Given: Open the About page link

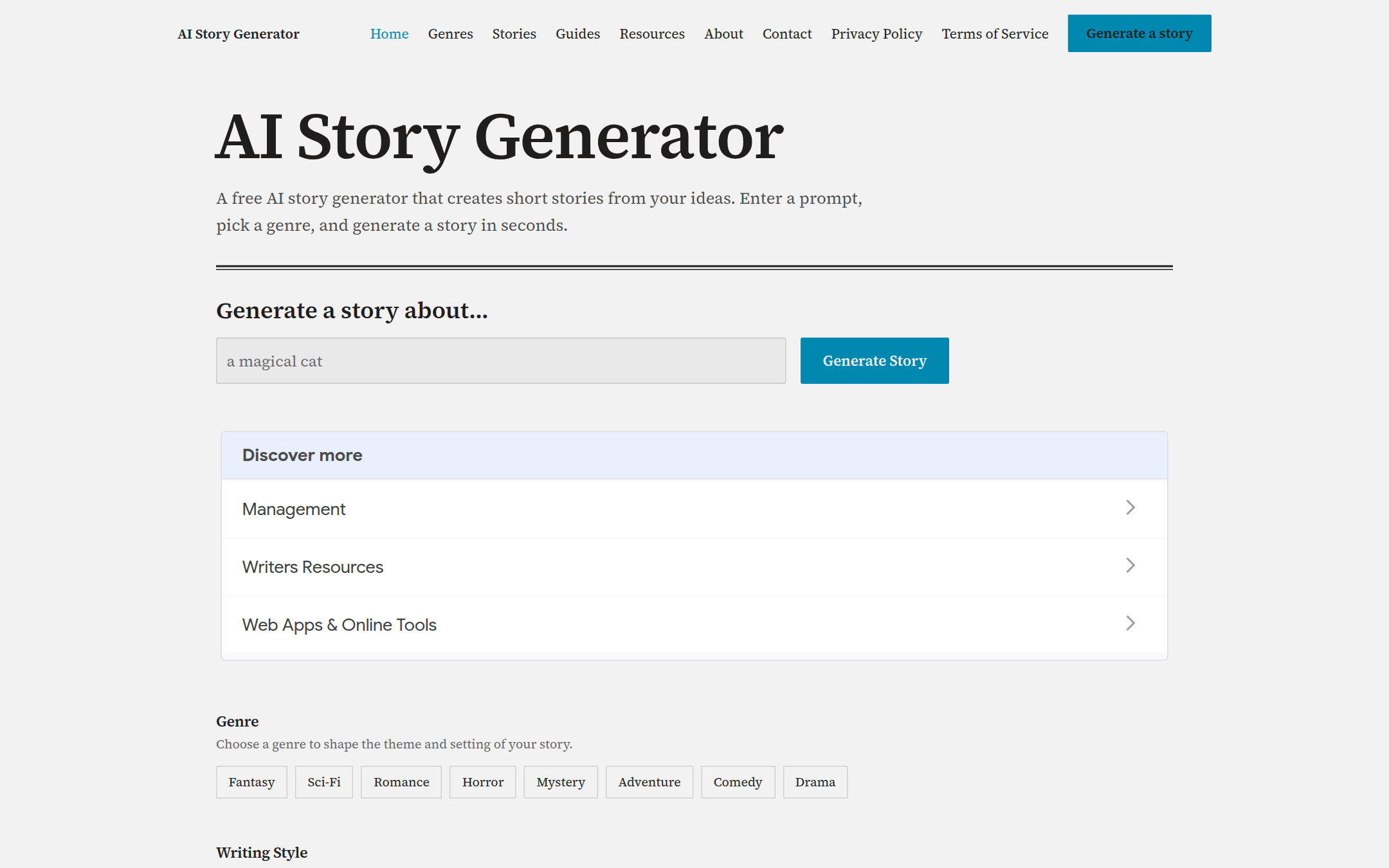Looking at the screenshot, I should click(723, 34).
